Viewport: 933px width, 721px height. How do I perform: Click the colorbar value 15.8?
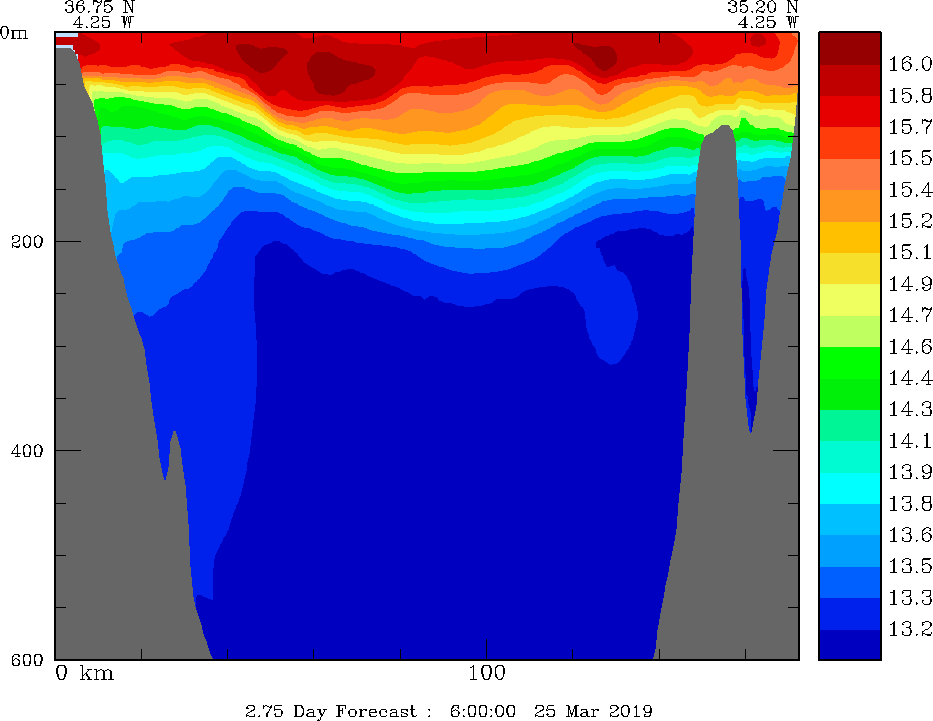coord(910,96)
